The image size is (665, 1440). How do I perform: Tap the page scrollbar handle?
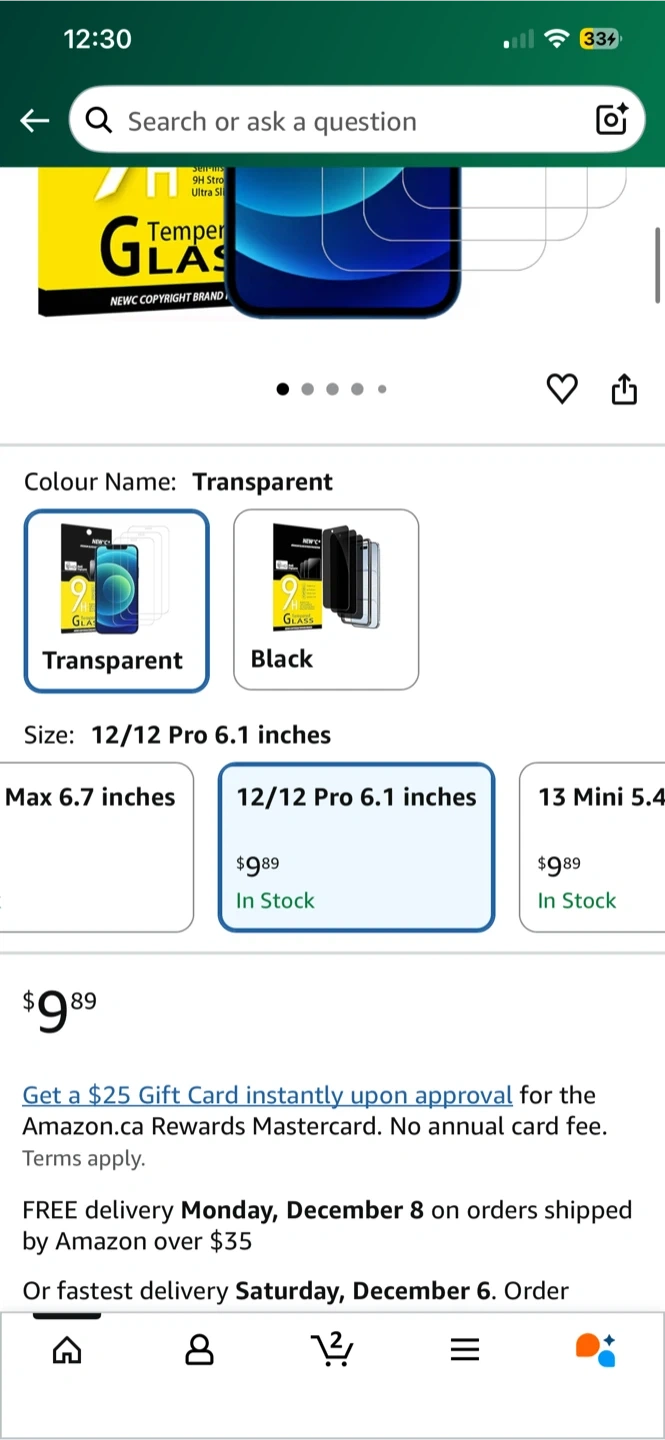pos(657,264)
